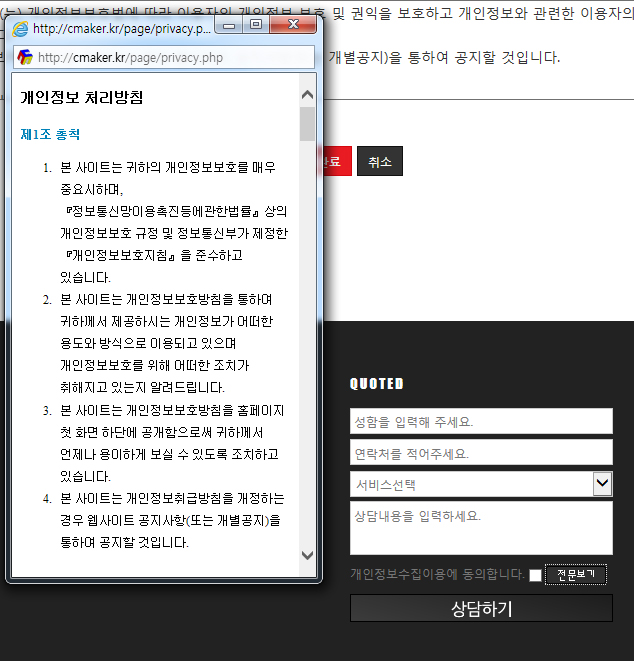Viewport: 634px width, 661px height.
Task: Focus the 연락처를 적어주세요 contact field
Action: [x=481, y=453]
